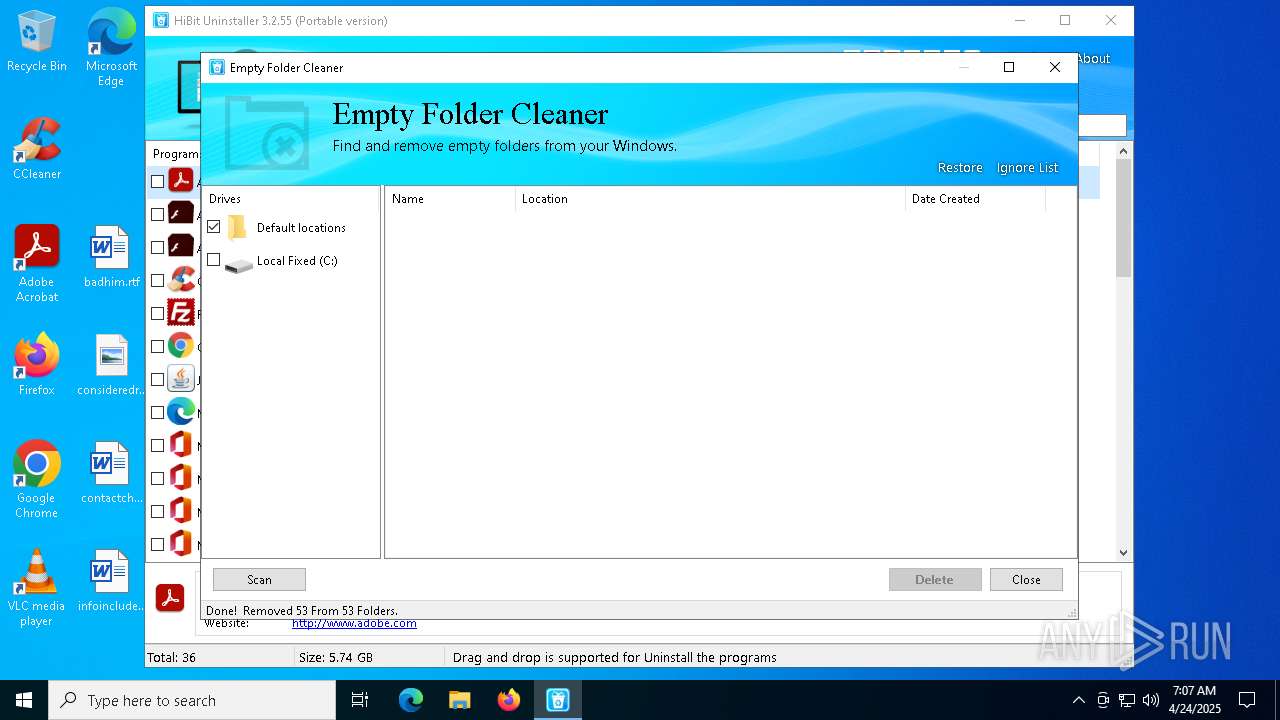Select the Local Fixed (C:) drive icon

click(238, 265)
